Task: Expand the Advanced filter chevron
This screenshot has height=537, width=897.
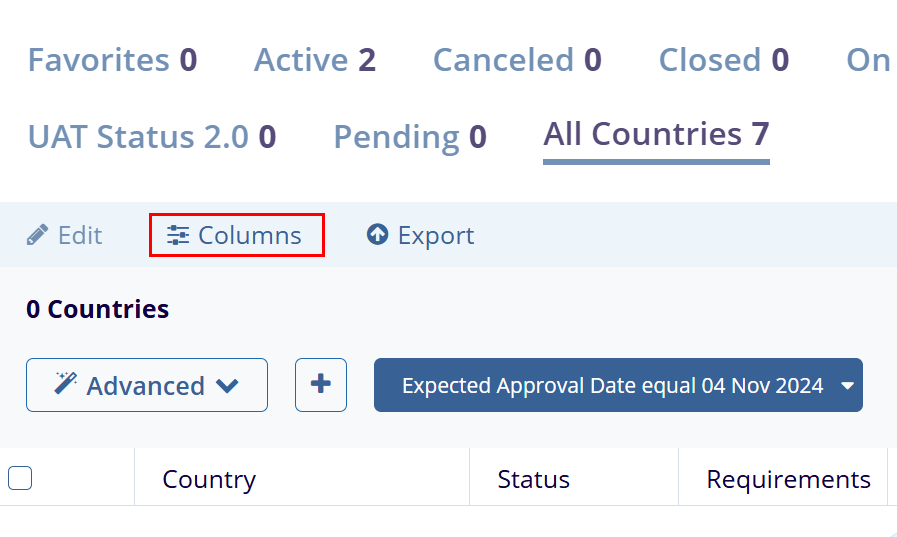Action: tap(228, 386)
